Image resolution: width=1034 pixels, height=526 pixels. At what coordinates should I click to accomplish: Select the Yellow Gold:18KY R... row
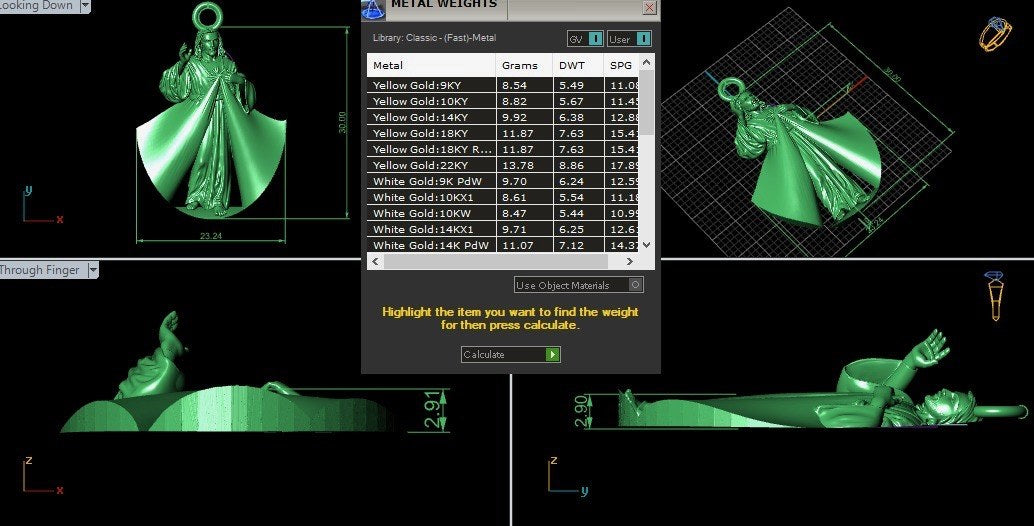tap(502, 149)
